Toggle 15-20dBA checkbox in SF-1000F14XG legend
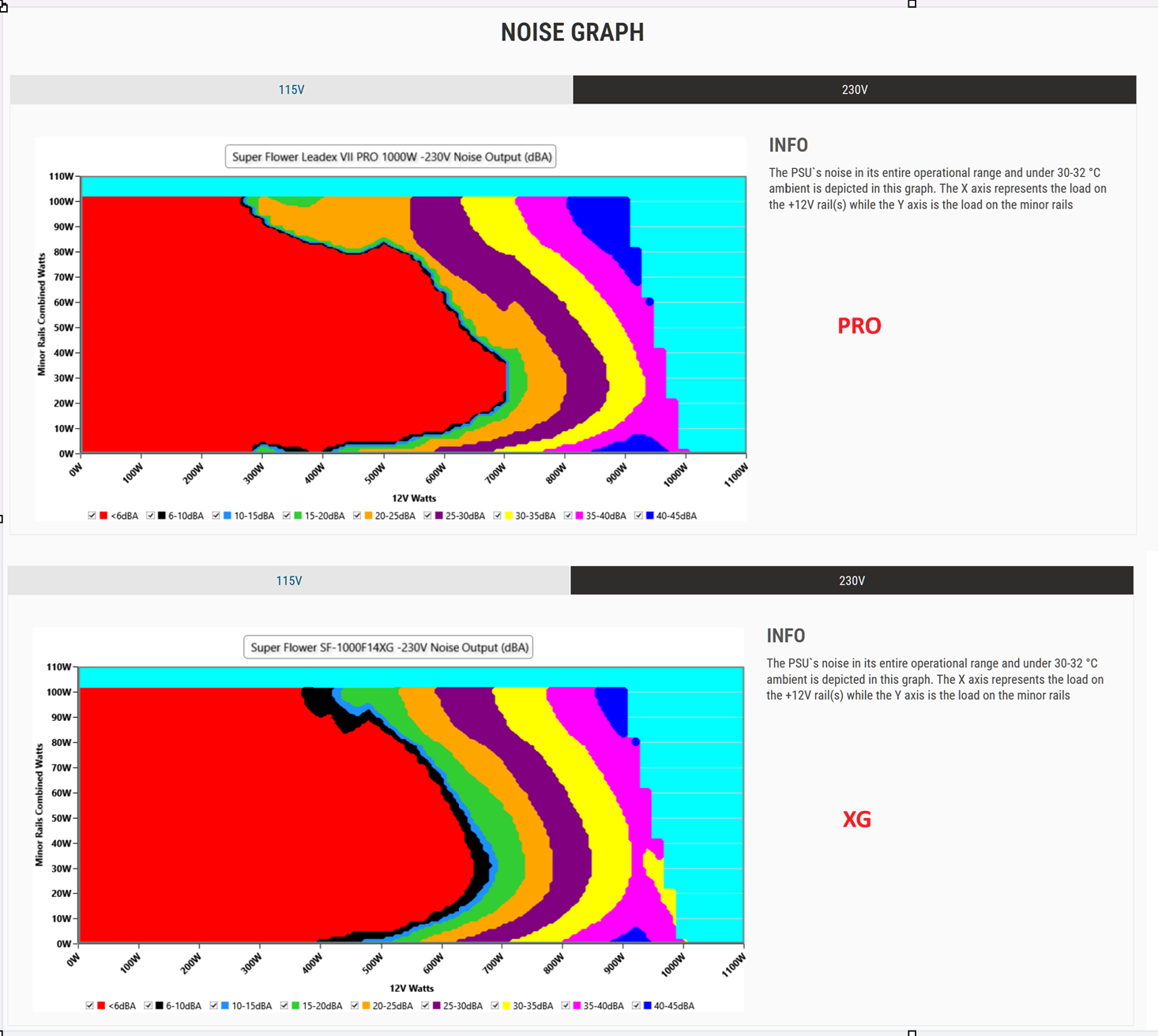Screen dimensions: 1158x1036 point(284,1006)
